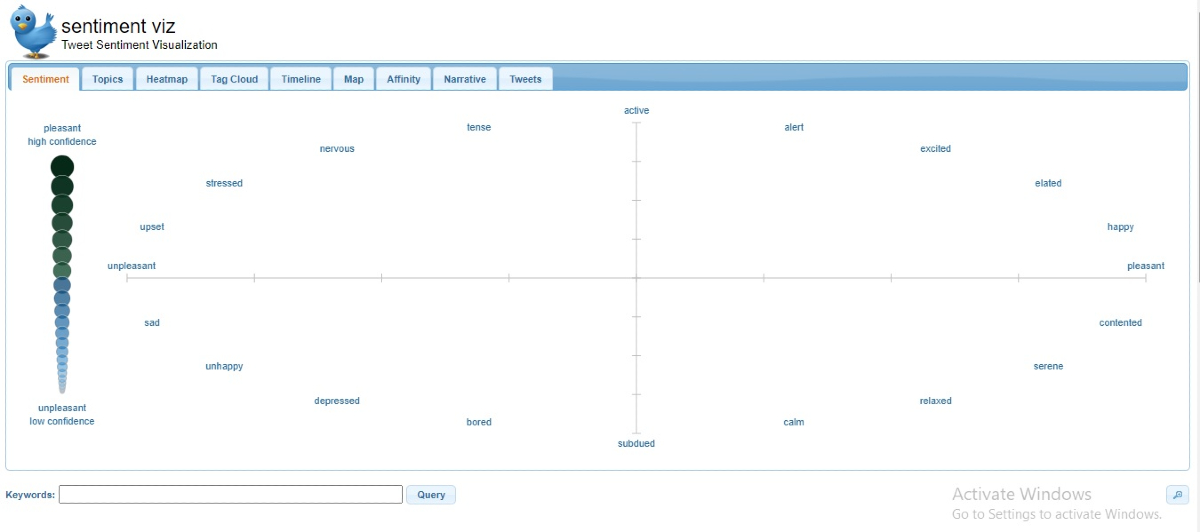This screenshot has height=532, width=1200.
Task: Click the blue bird logo
Action: [x=34, y=31]
